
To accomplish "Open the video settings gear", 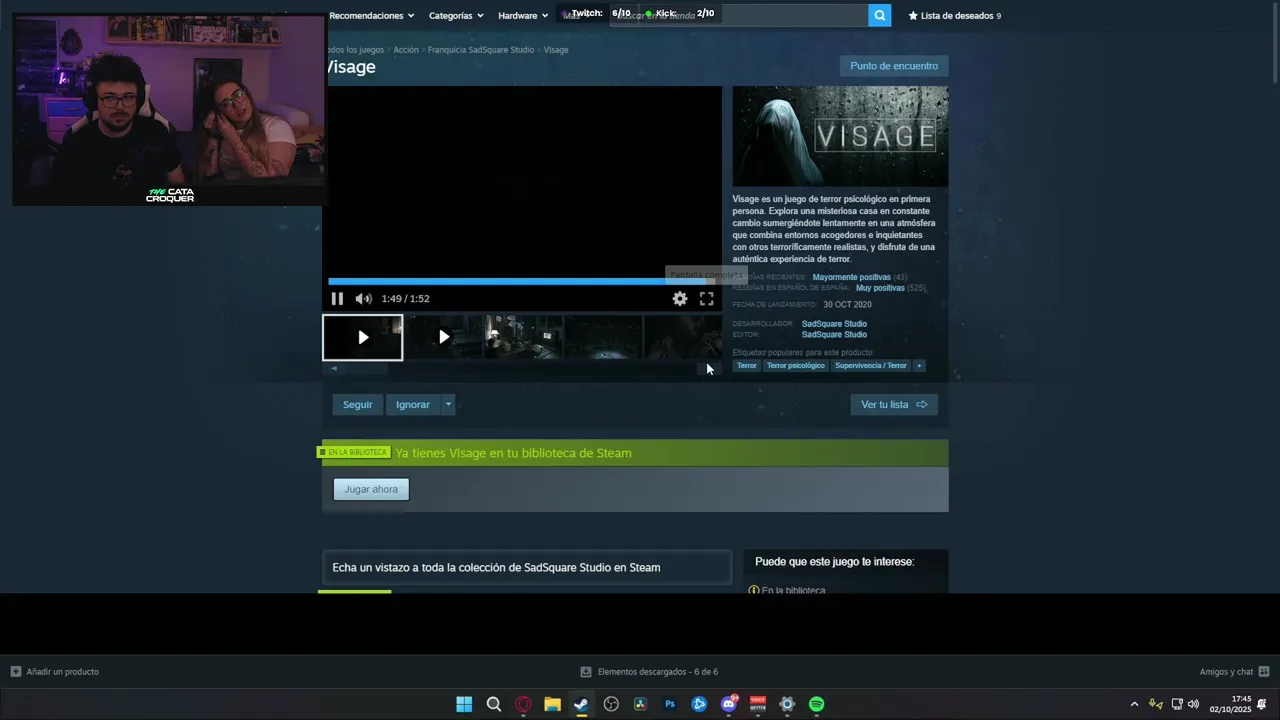I will (680, 298).
